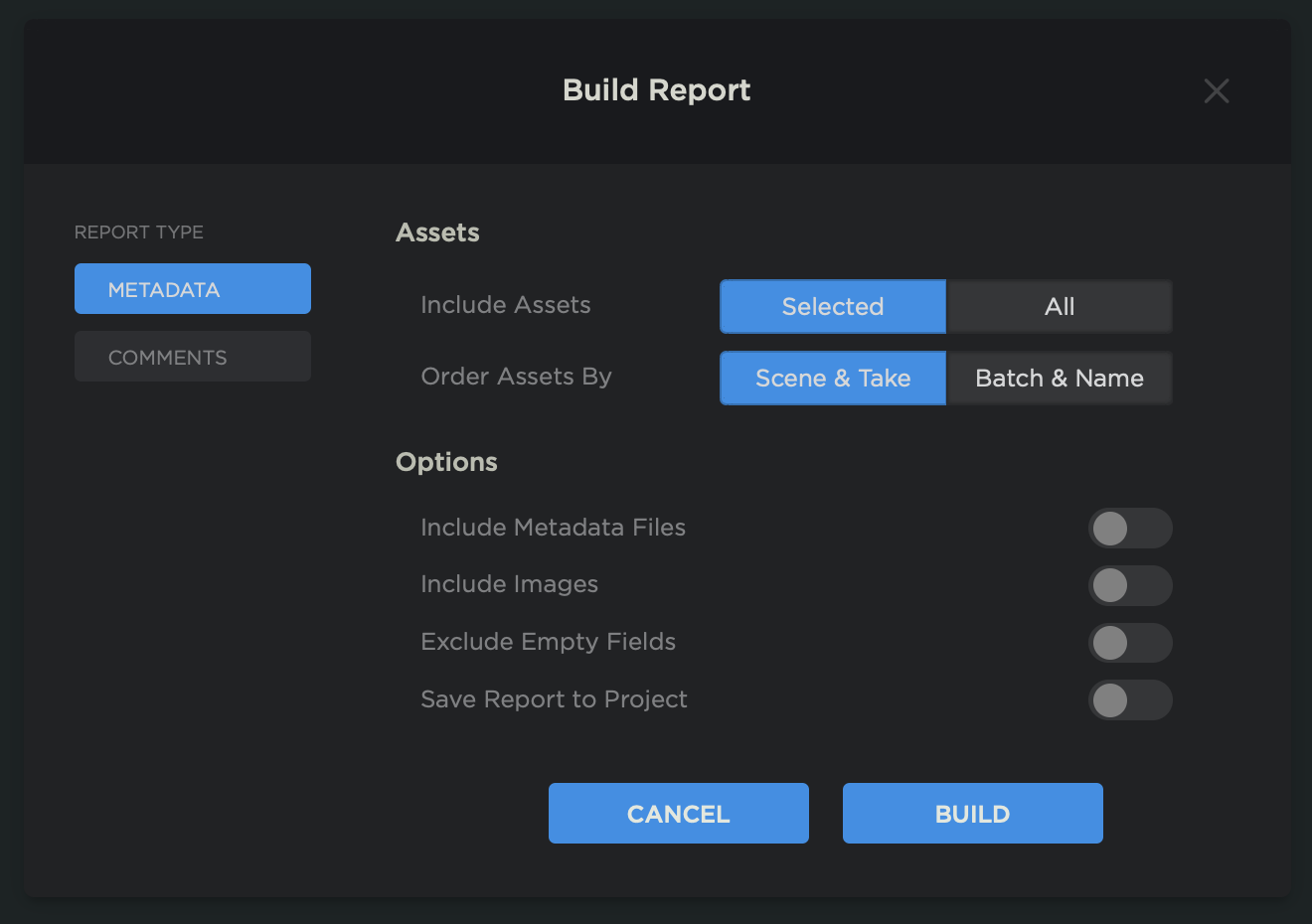Switch report type to COMMENTS
This screenshot has width=1312, height=924.
click(x=192, y=356)
